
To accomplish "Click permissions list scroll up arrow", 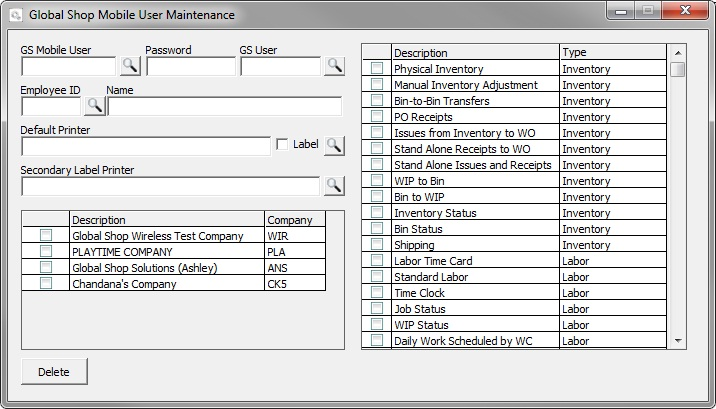I will pos(678,53).
